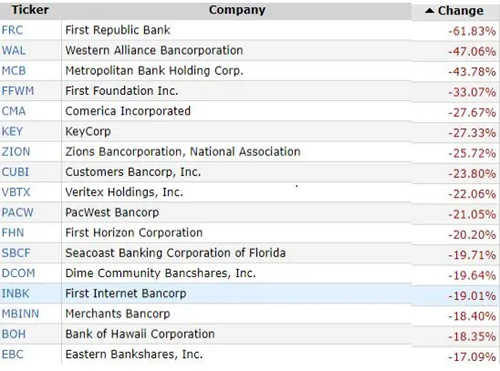This screenshot has height=371, width=500.
Task: Click the BOH ticker symbol
Action: pos(14,334)
